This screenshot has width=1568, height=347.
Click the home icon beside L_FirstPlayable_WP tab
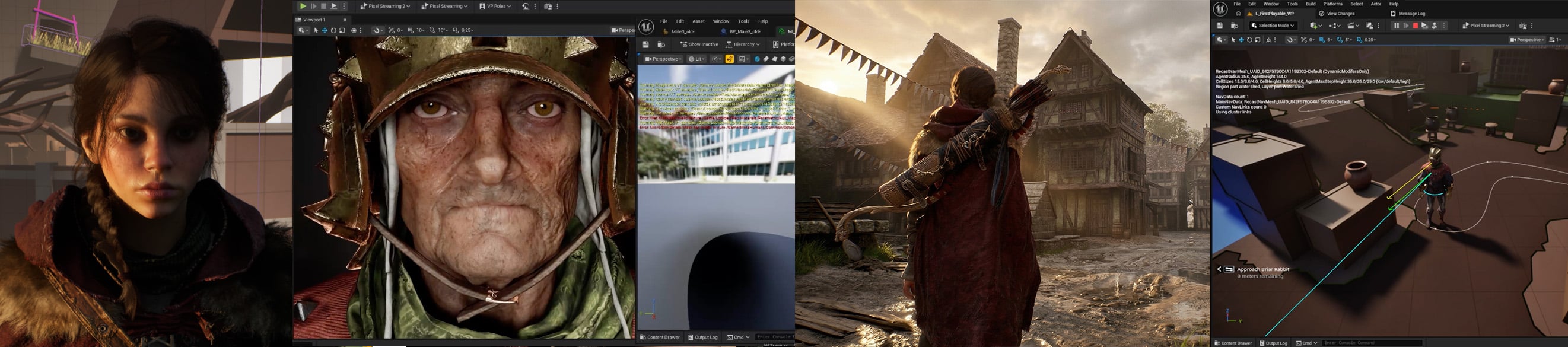(x=1238, y=14)
